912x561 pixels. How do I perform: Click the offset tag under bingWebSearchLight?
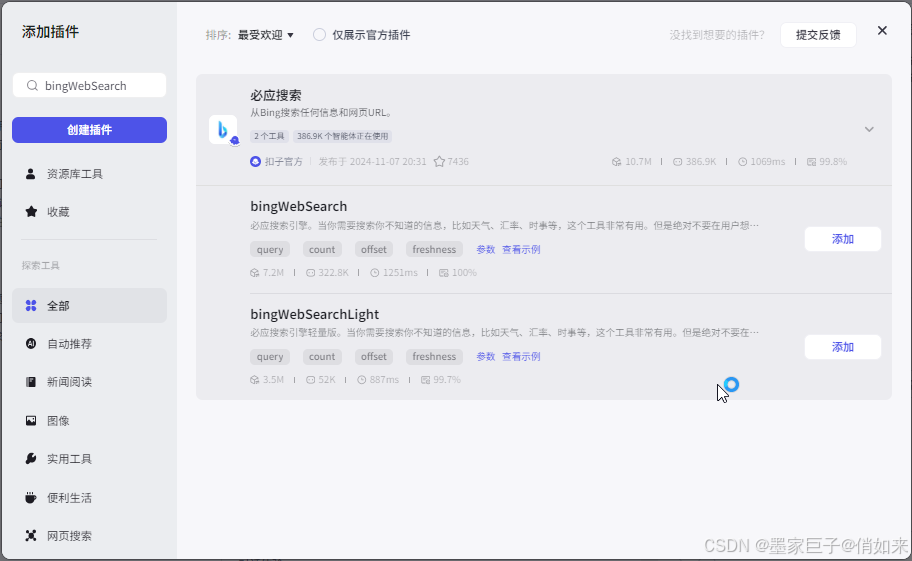[373, 356]
